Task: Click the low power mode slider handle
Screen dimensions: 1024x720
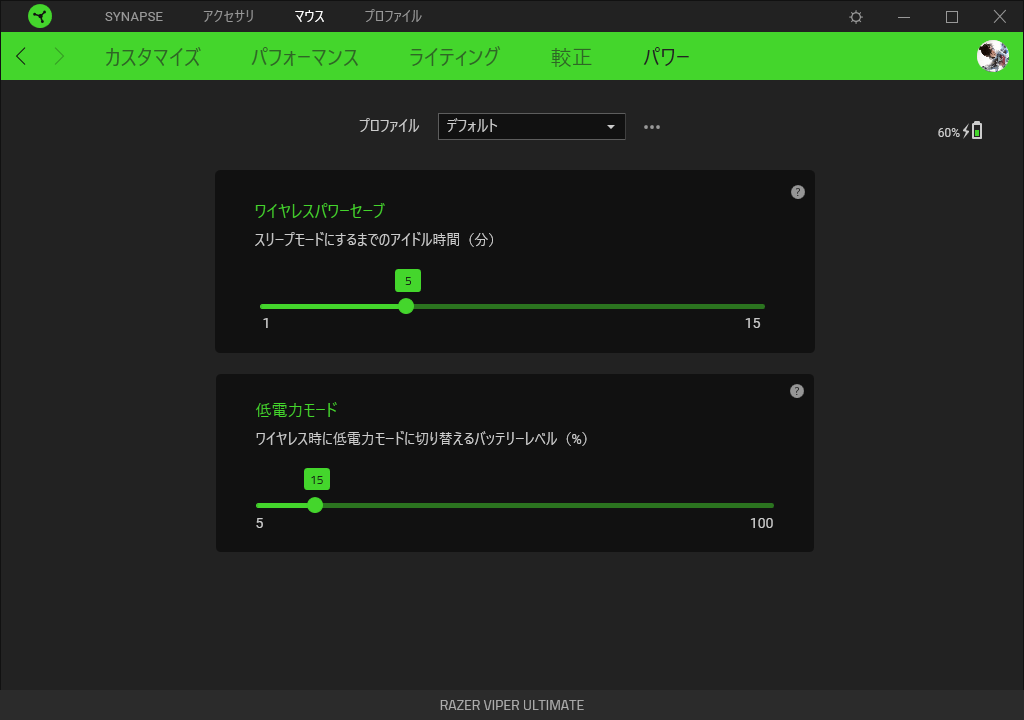Action: click(x=315, y=505)
